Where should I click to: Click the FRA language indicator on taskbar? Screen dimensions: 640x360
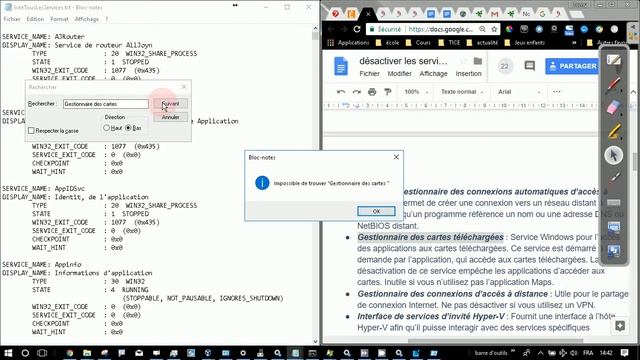tap(588, 353)
